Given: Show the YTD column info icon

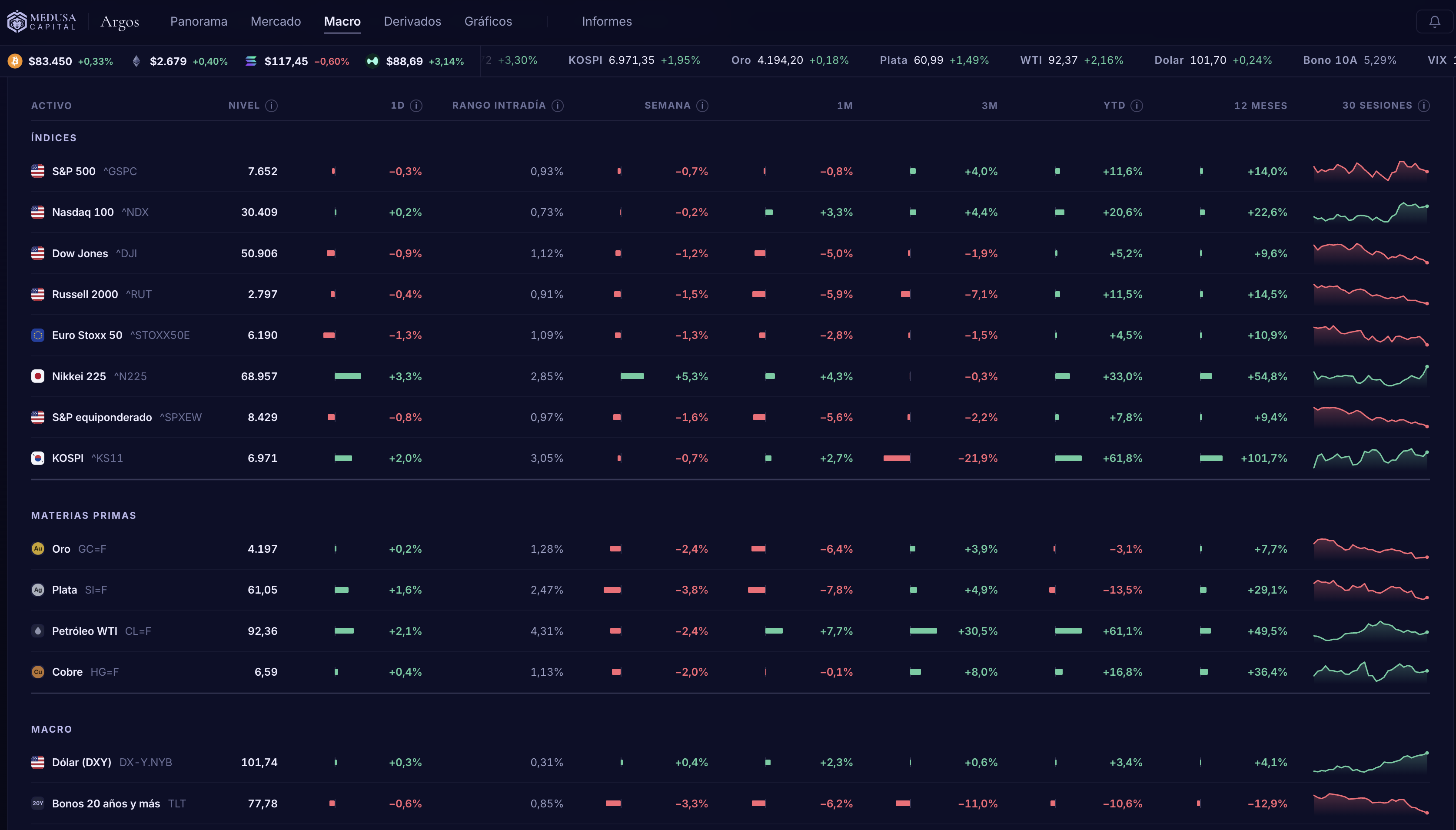Looking at the screenshot, I should (1137, 106).
